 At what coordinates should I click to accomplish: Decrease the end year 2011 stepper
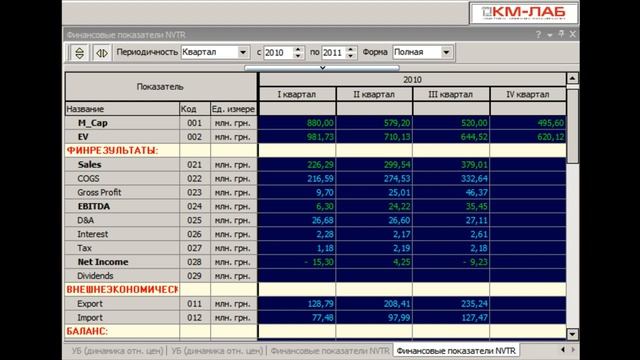351,56
